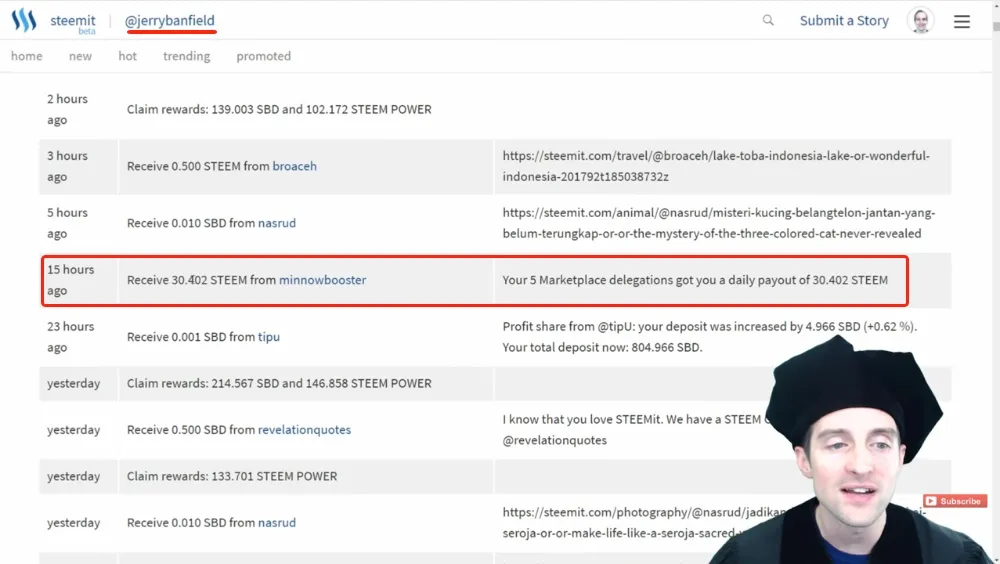Switch to the new tab

point(80,56)
